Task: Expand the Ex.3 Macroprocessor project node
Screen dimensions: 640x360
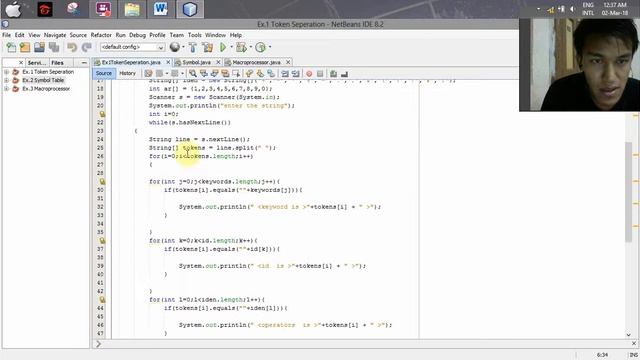Action: [x=7, y=89]
